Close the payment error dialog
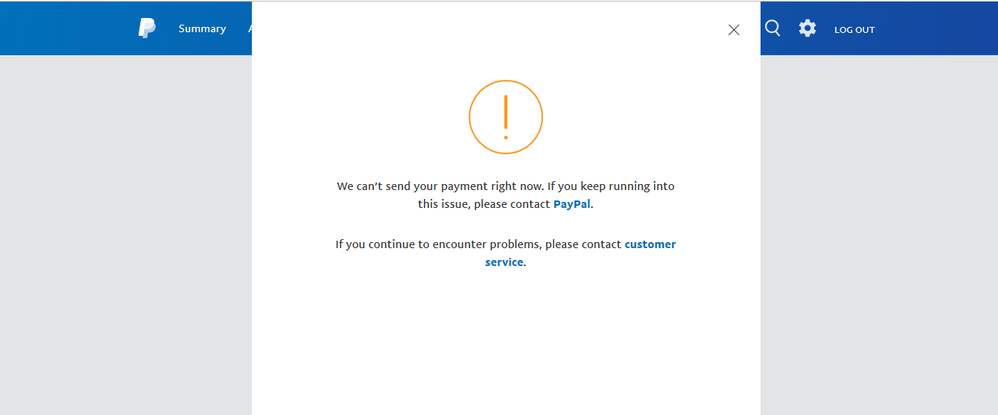Viewport: 998px width, 415px height. pos(733,30)
